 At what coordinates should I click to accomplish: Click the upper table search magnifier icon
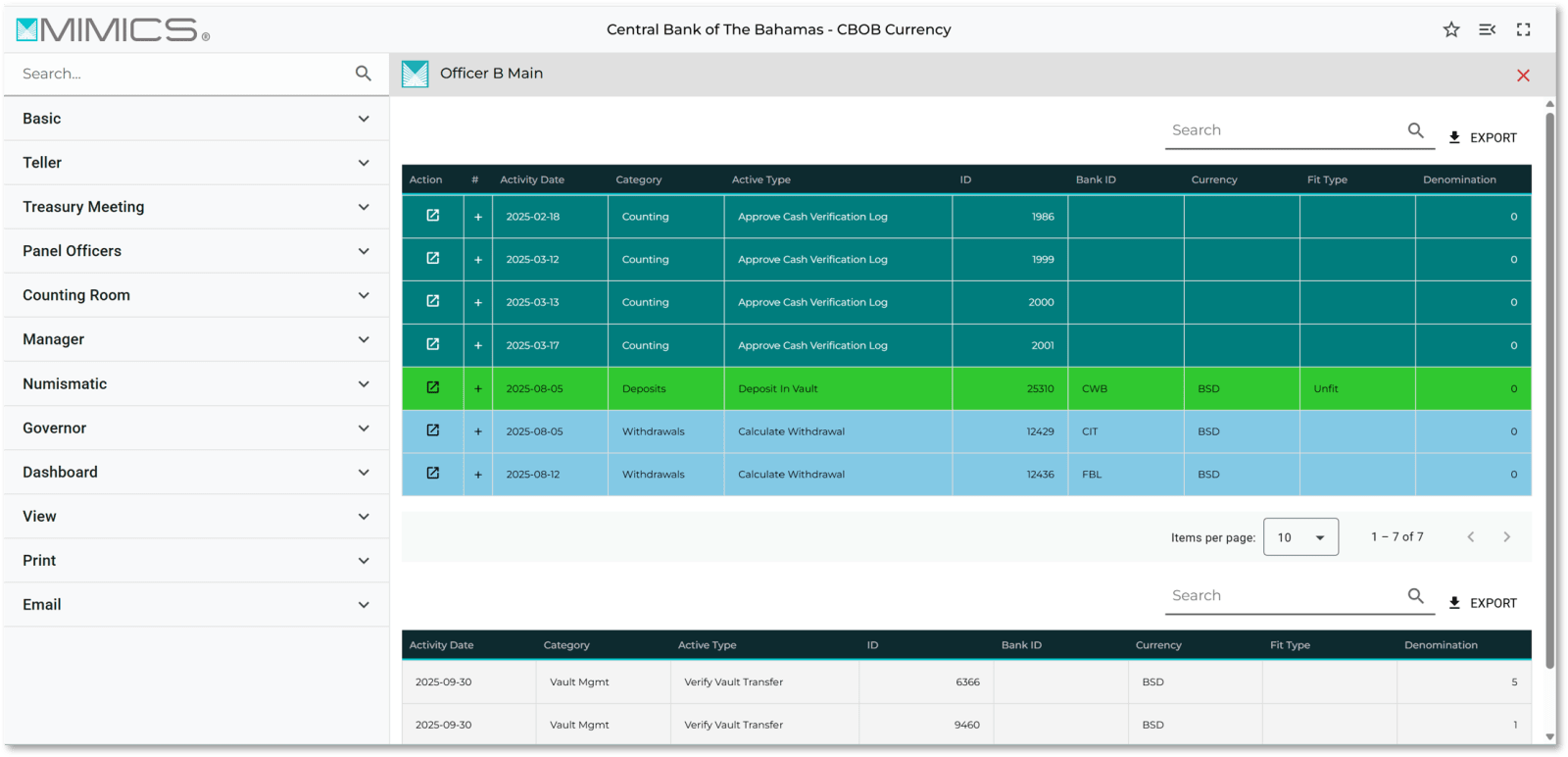[1416, 130]
